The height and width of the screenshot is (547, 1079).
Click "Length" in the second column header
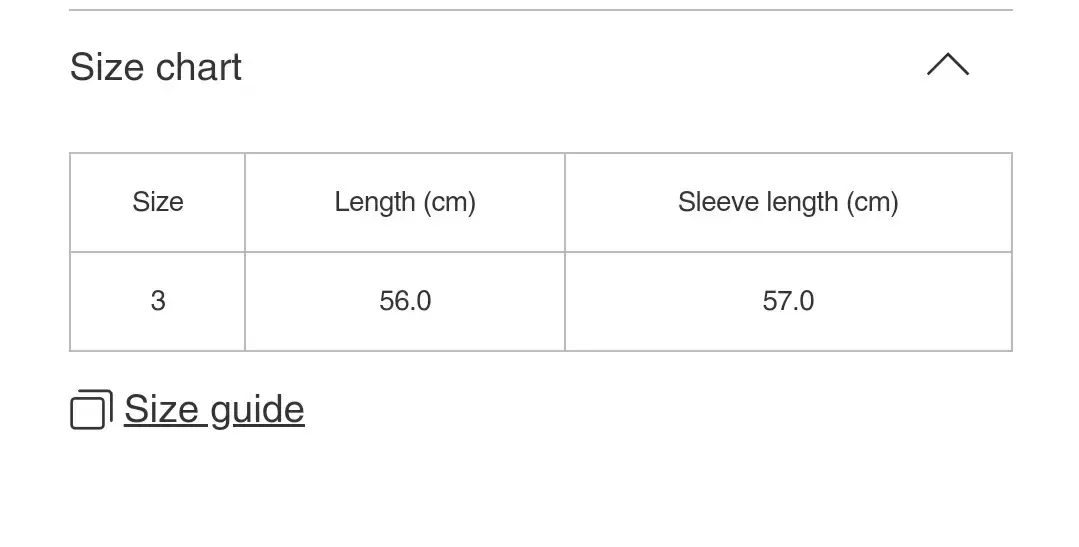(x=375, y=202)
